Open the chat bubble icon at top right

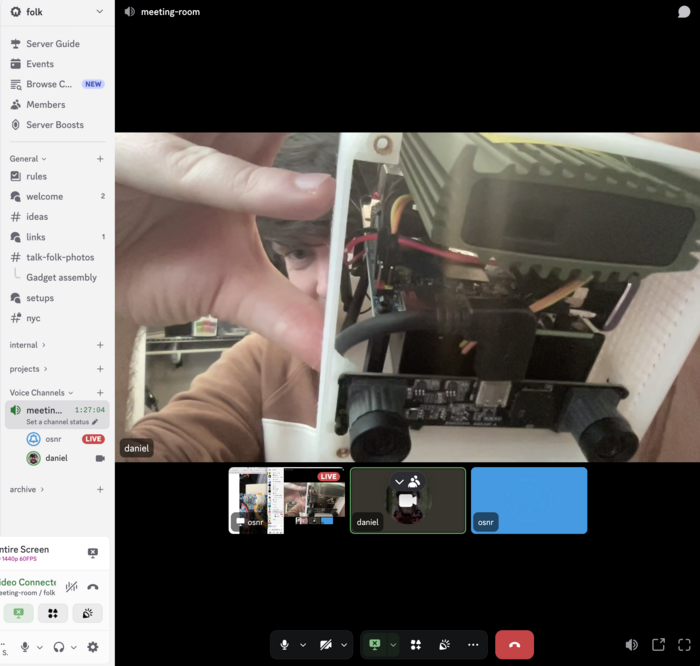point(684,12)
